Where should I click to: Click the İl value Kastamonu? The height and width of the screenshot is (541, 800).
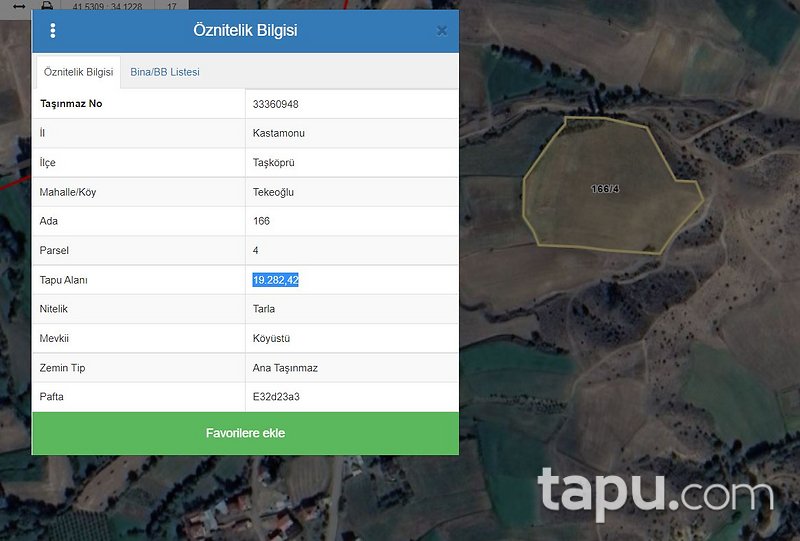click(x=279, y=133)
